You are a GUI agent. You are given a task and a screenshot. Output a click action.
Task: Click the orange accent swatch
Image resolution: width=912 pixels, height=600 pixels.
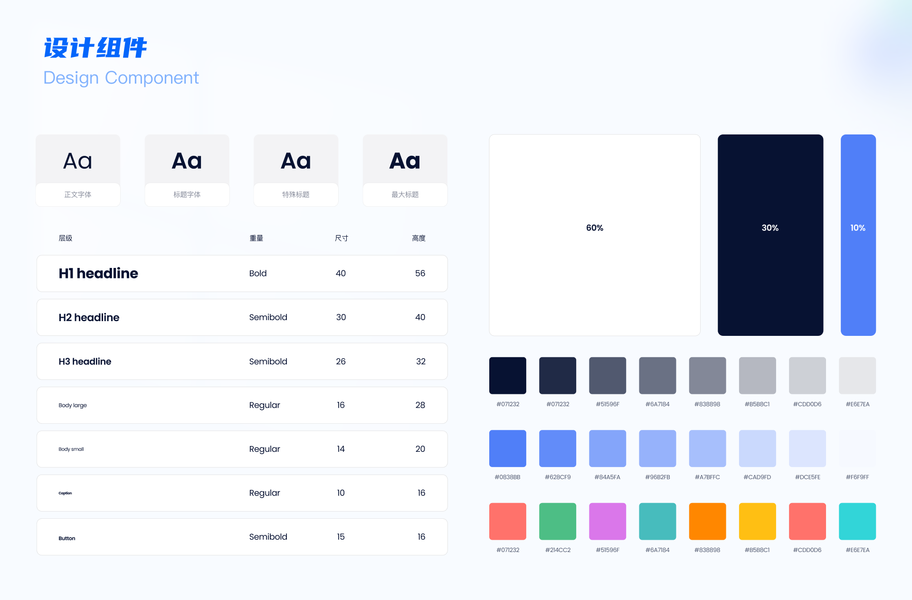[707, 522]
